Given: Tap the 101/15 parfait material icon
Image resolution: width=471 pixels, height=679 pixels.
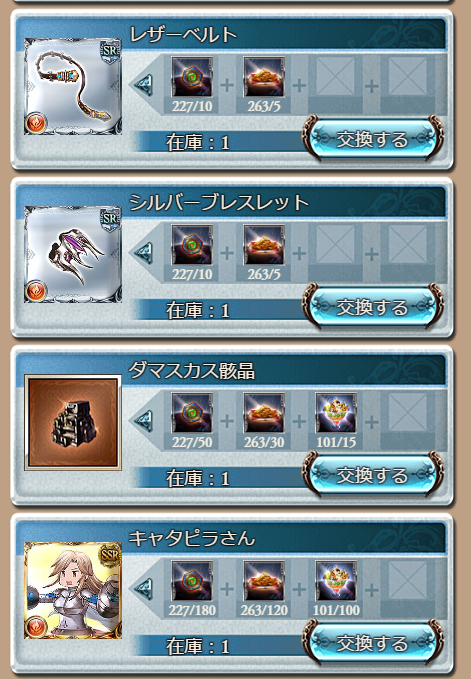Looking at the screenshot, I should pyautogui.click(x=336, y=413).
